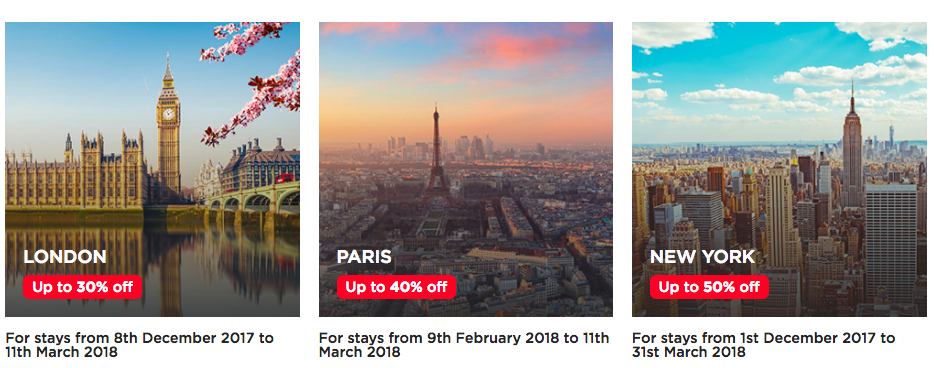This screenshot has height=368, width=934.
Task: Click the 'Up to 50% off' badge
Action: click(709, 287)
